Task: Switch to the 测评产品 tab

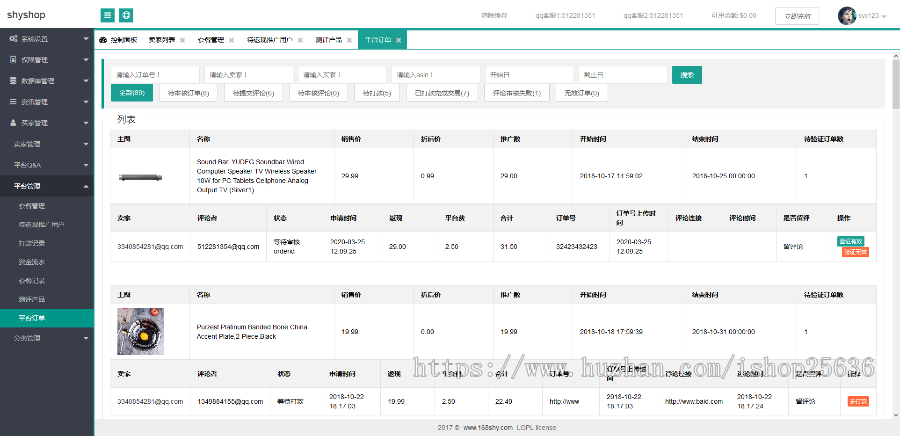Action: [328, 40]
